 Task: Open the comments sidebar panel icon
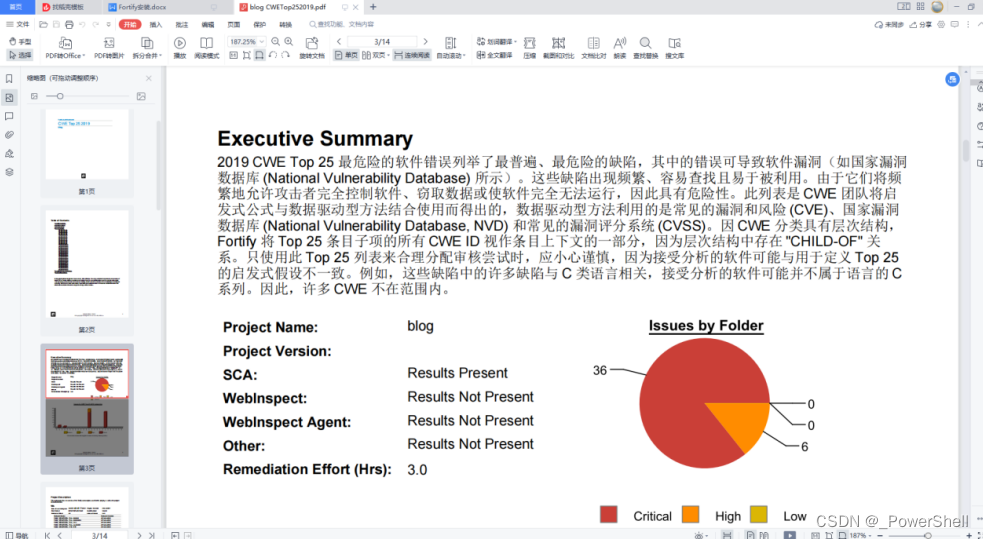click(9, 116)
